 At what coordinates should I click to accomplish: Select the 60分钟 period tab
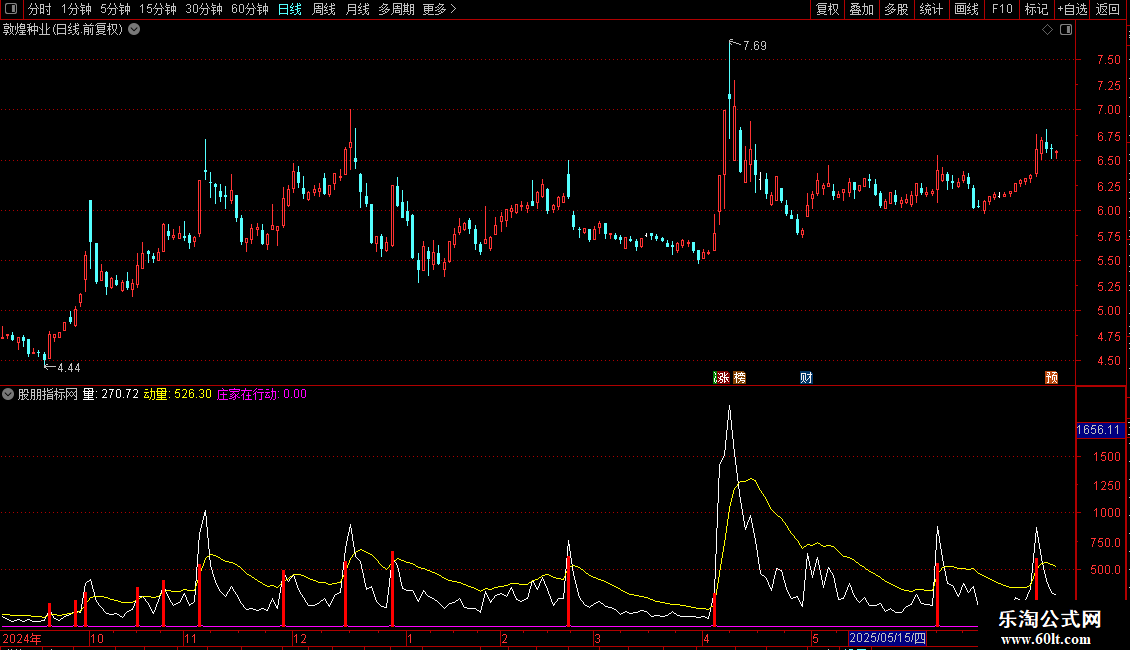pyautogui.click(x=250, y=9)
